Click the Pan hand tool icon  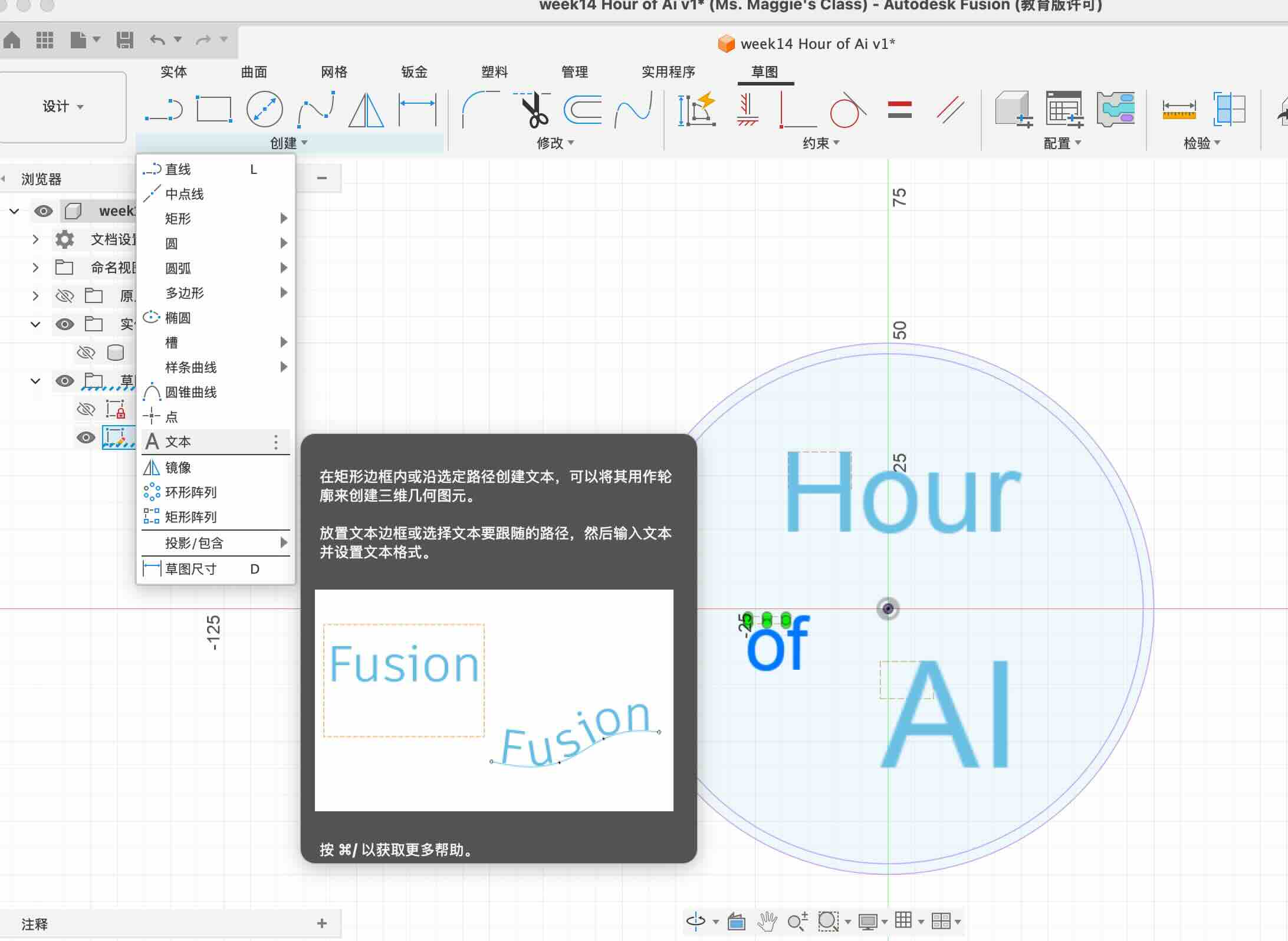(767, 921)
